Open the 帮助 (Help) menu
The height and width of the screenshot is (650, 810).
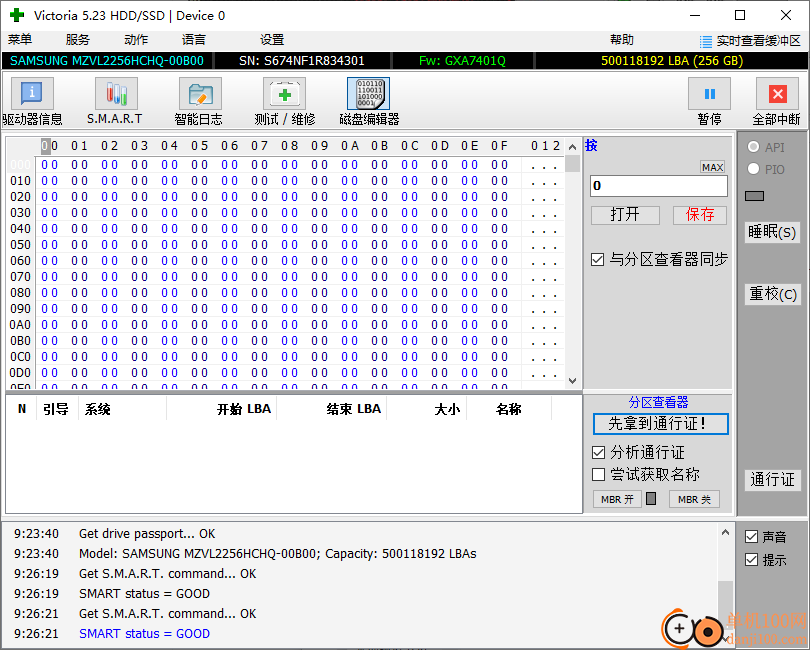(621, 40)
